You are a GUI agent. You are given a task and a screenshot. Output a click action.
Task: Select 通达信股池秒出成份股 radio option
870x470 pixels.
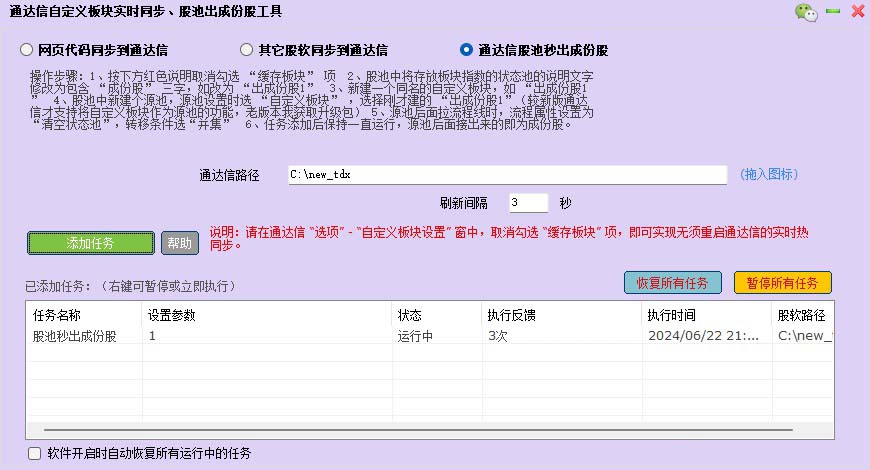(466, 49)
